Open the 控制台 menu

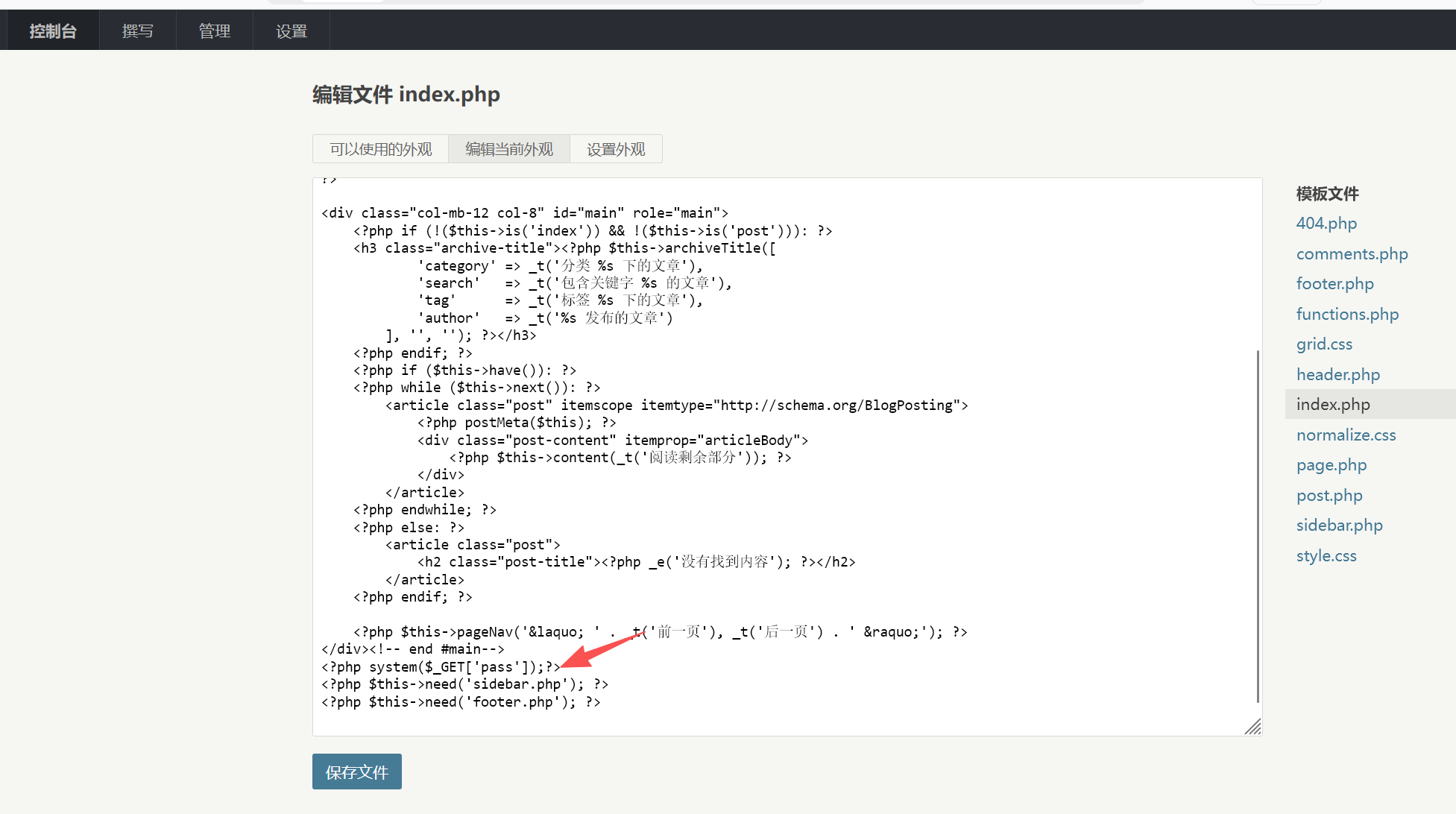click(53, 31)
